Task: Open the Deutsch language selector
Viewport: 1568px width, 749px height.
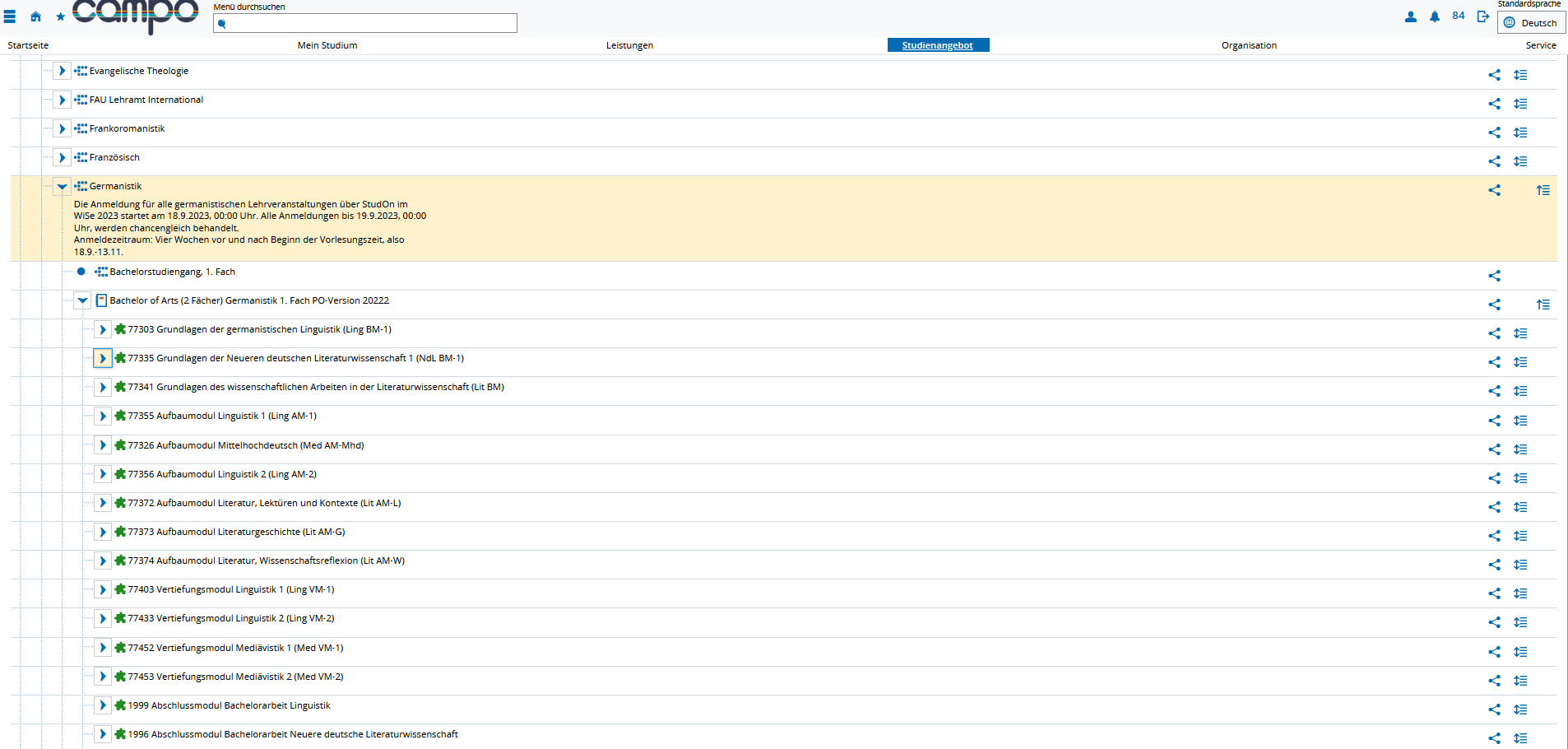Action: 1531,23
